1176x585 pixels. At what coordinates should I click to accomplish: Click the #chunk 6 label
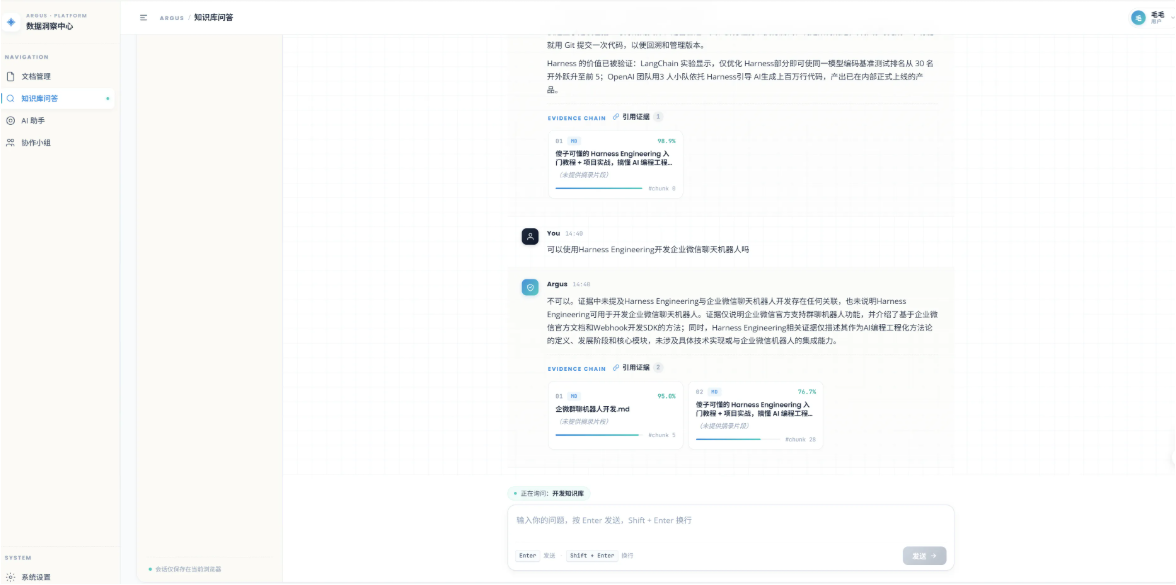point(662,188)
